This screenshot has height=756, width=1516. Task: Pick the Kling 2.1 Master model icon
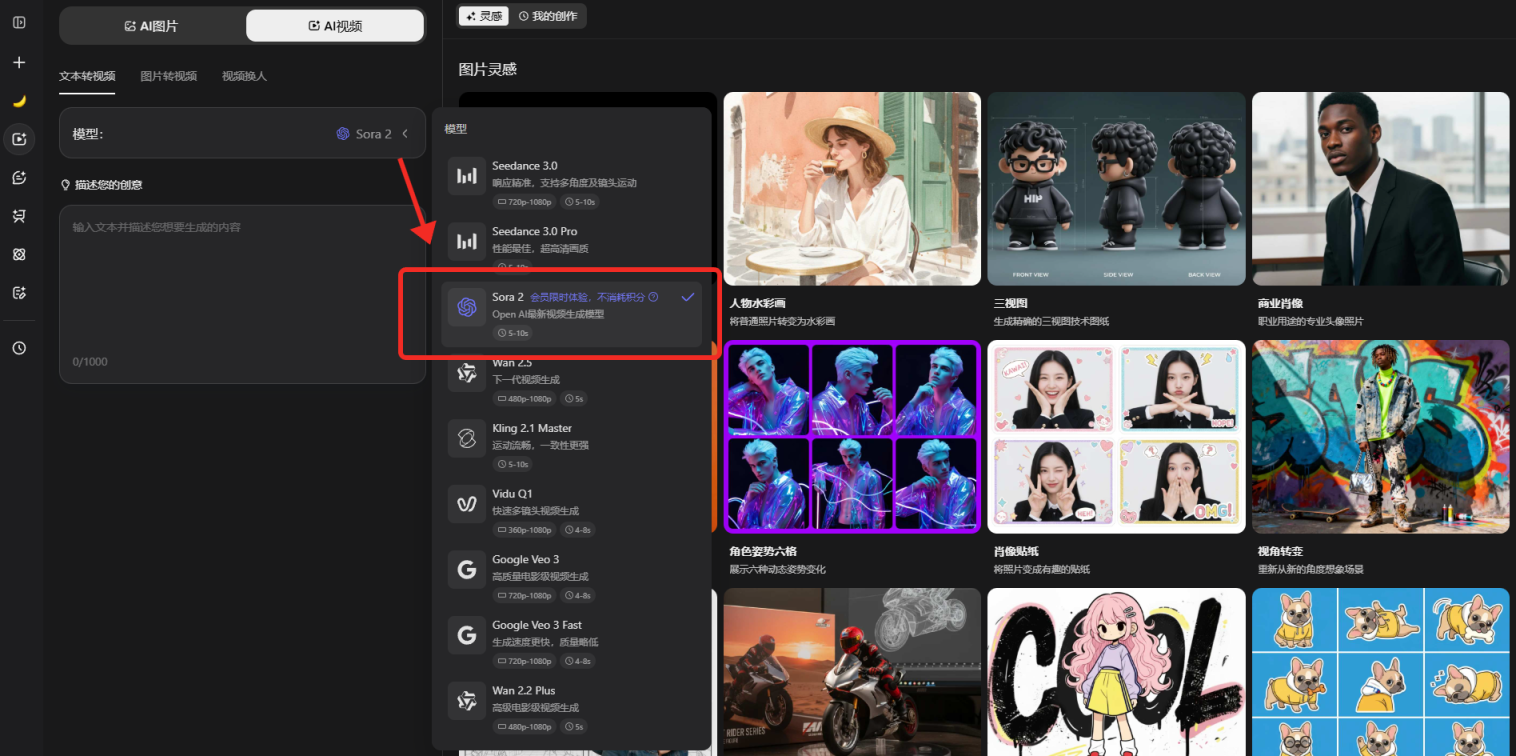pos(466,438)
